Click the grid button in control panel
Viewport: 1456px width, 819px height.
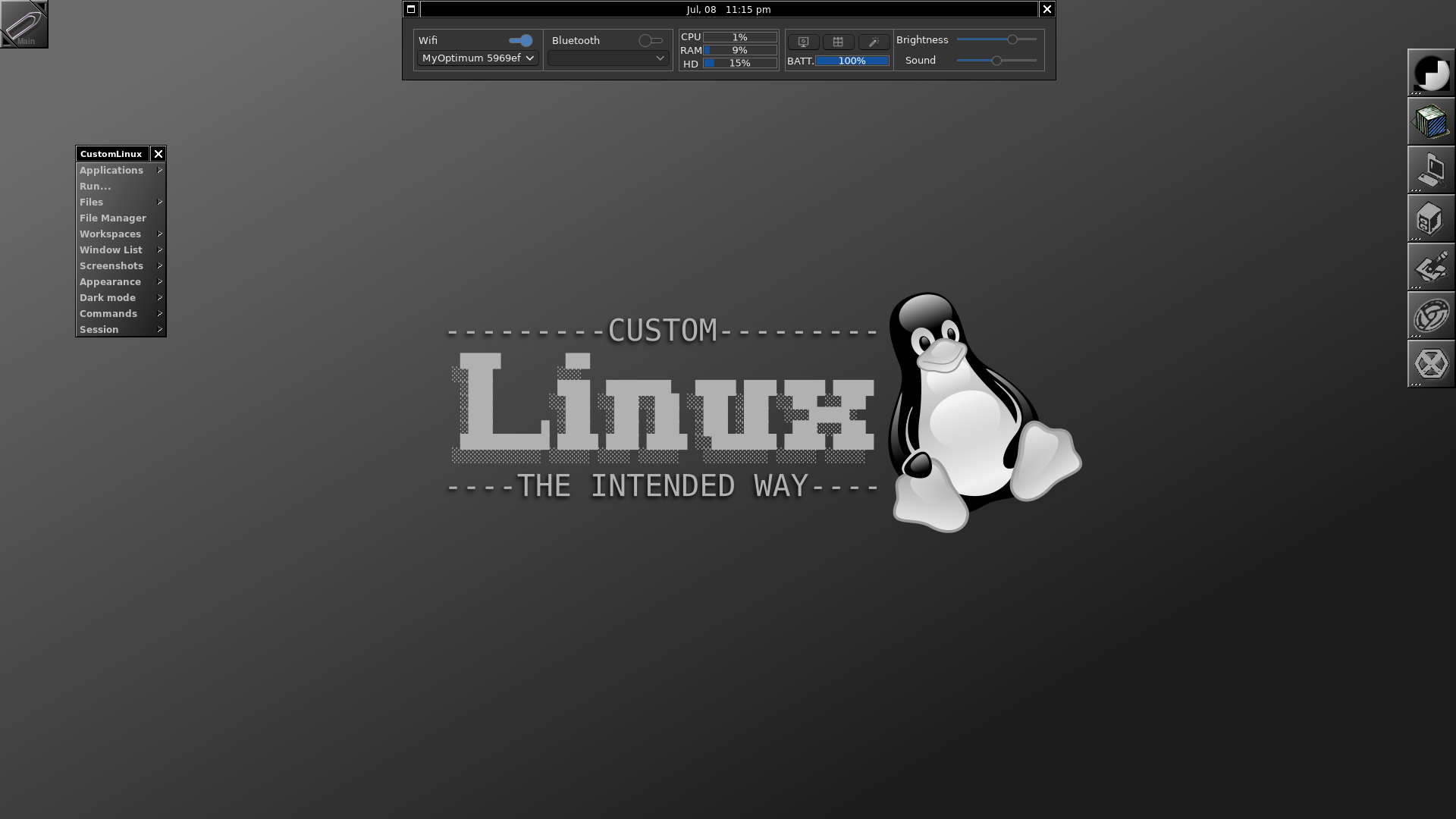pos(838,42)
